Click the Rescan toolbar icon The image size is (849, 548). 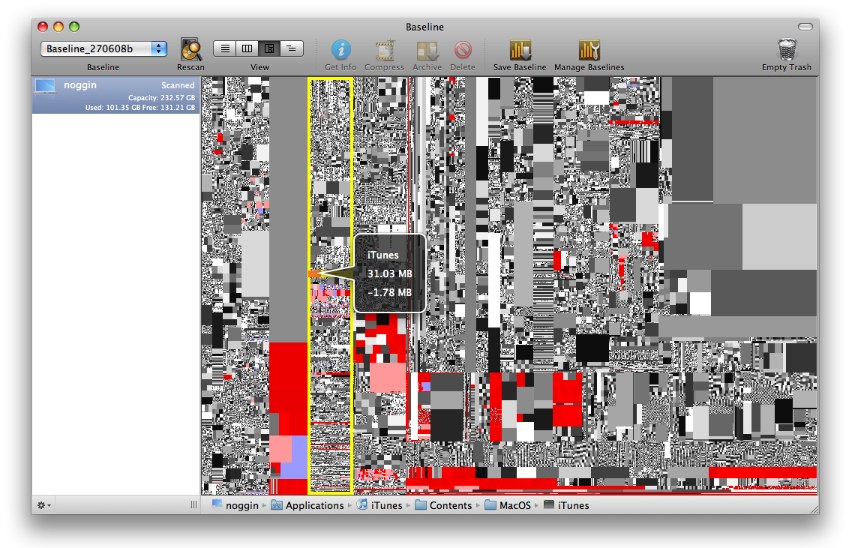(190, 49)
